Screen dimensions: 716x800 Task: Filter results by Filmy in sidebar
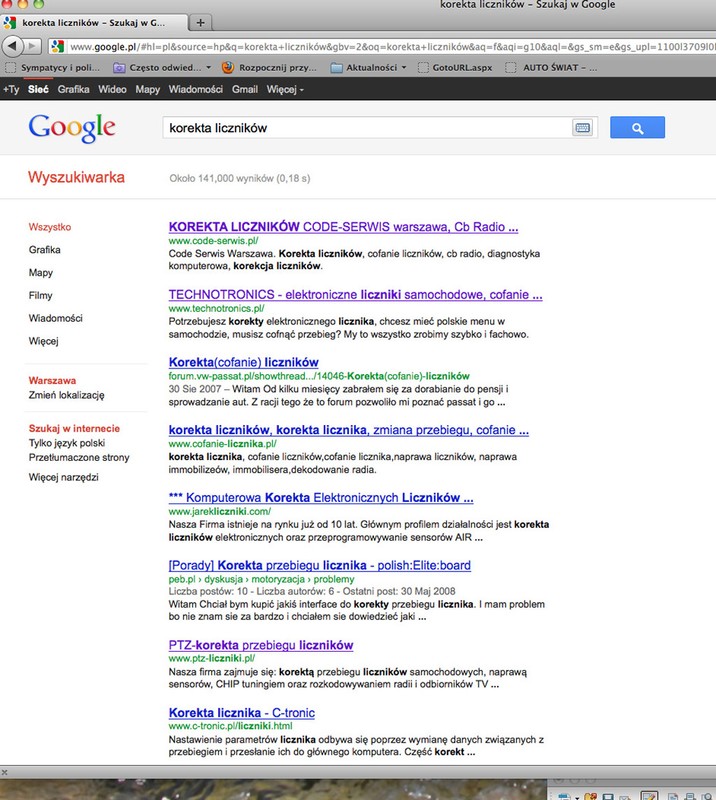(x=40, y=295)
